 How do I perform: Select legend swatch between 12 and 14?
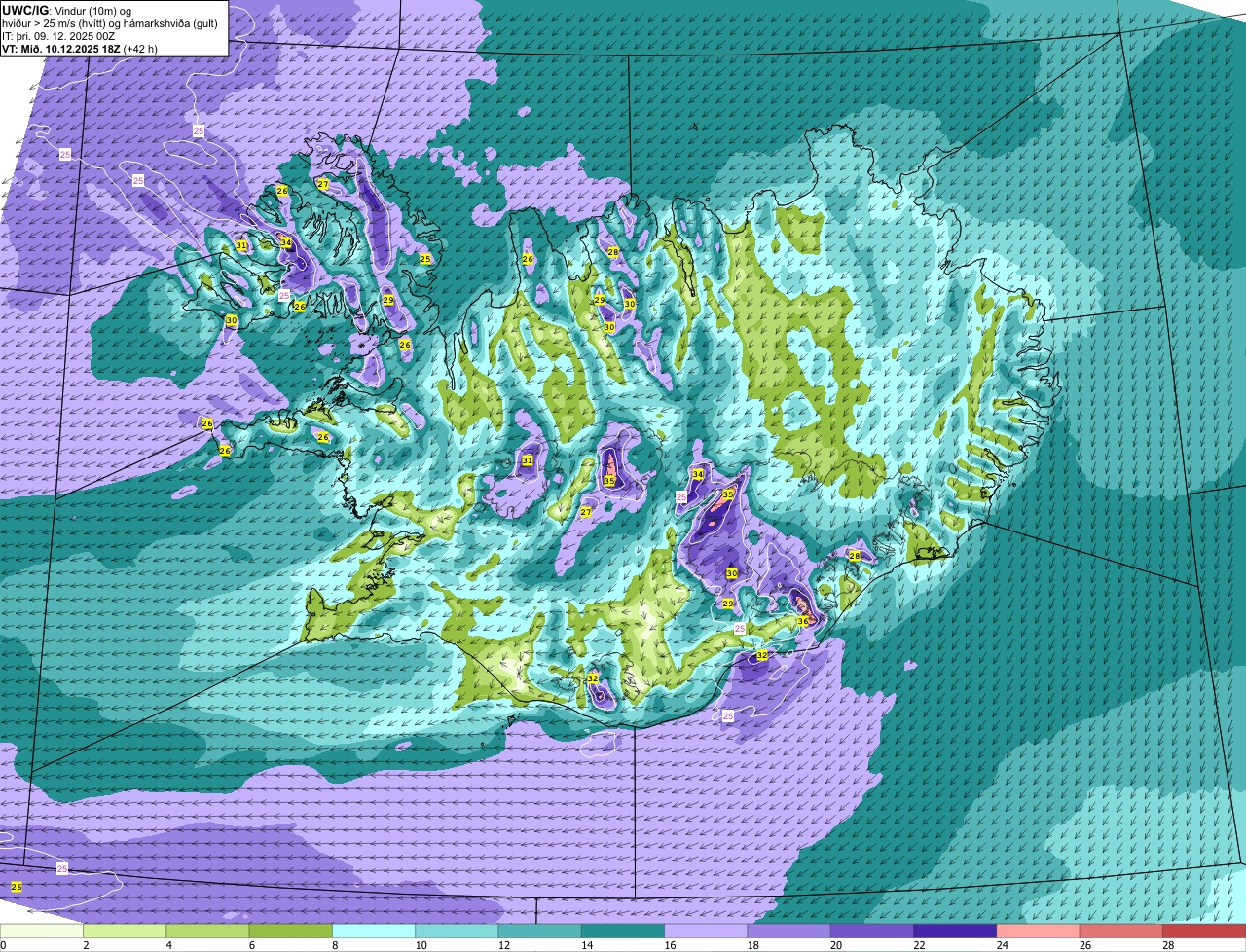coord(539,931)
